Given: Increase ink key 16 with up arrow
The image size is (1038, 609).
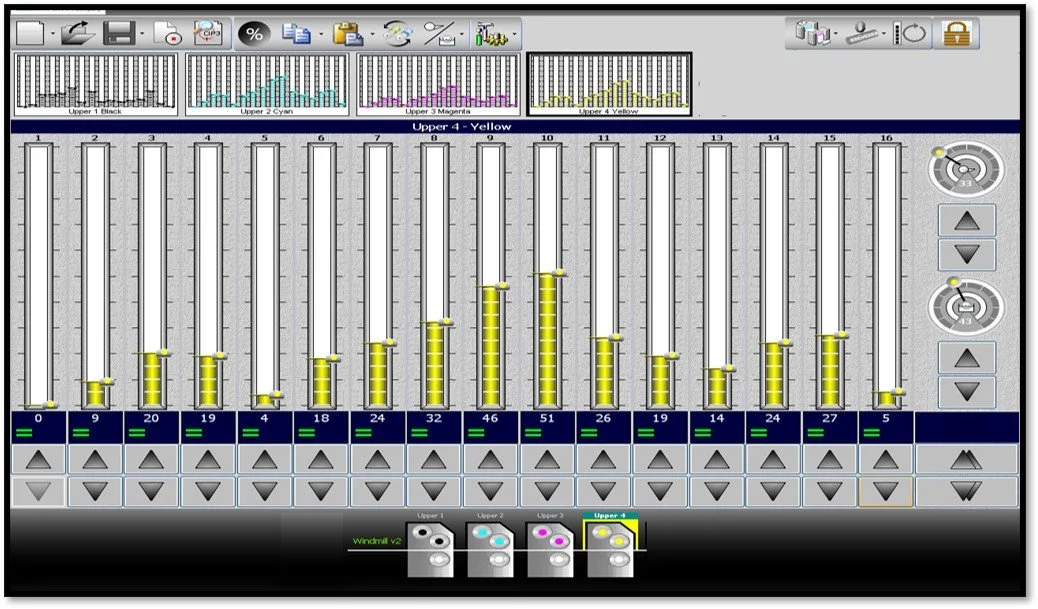Looking at the screenshot, I should click(x=886, y=459).
